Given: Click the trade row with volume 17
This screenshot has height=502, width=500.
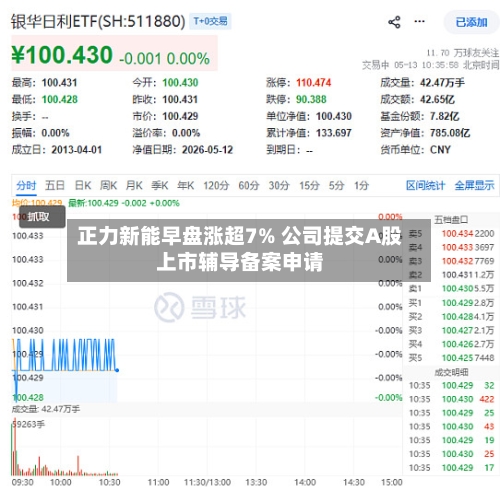Looking at the screenshot, I should (451, 468).
